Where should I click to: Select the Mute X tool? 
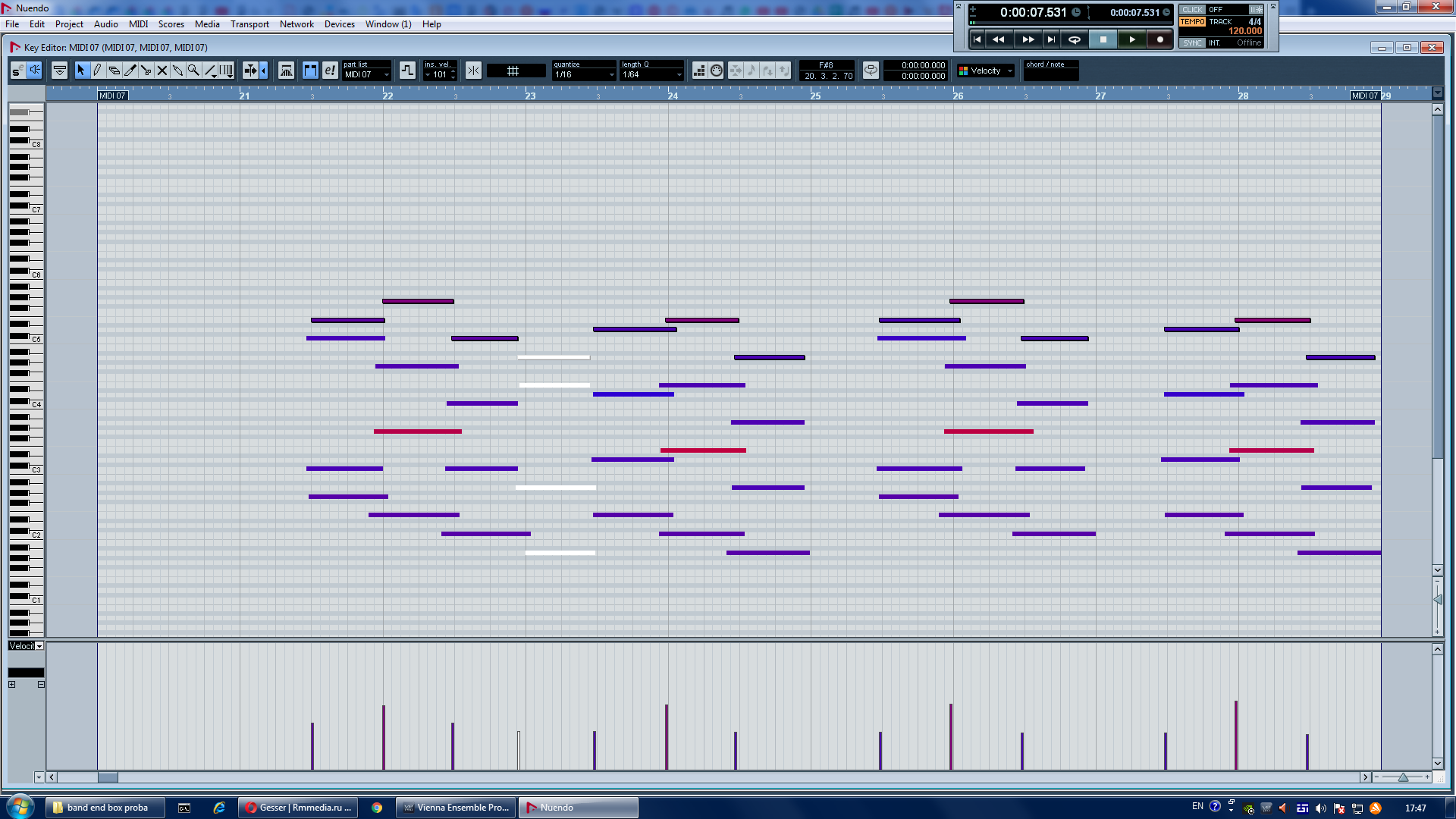coord(162,71)
